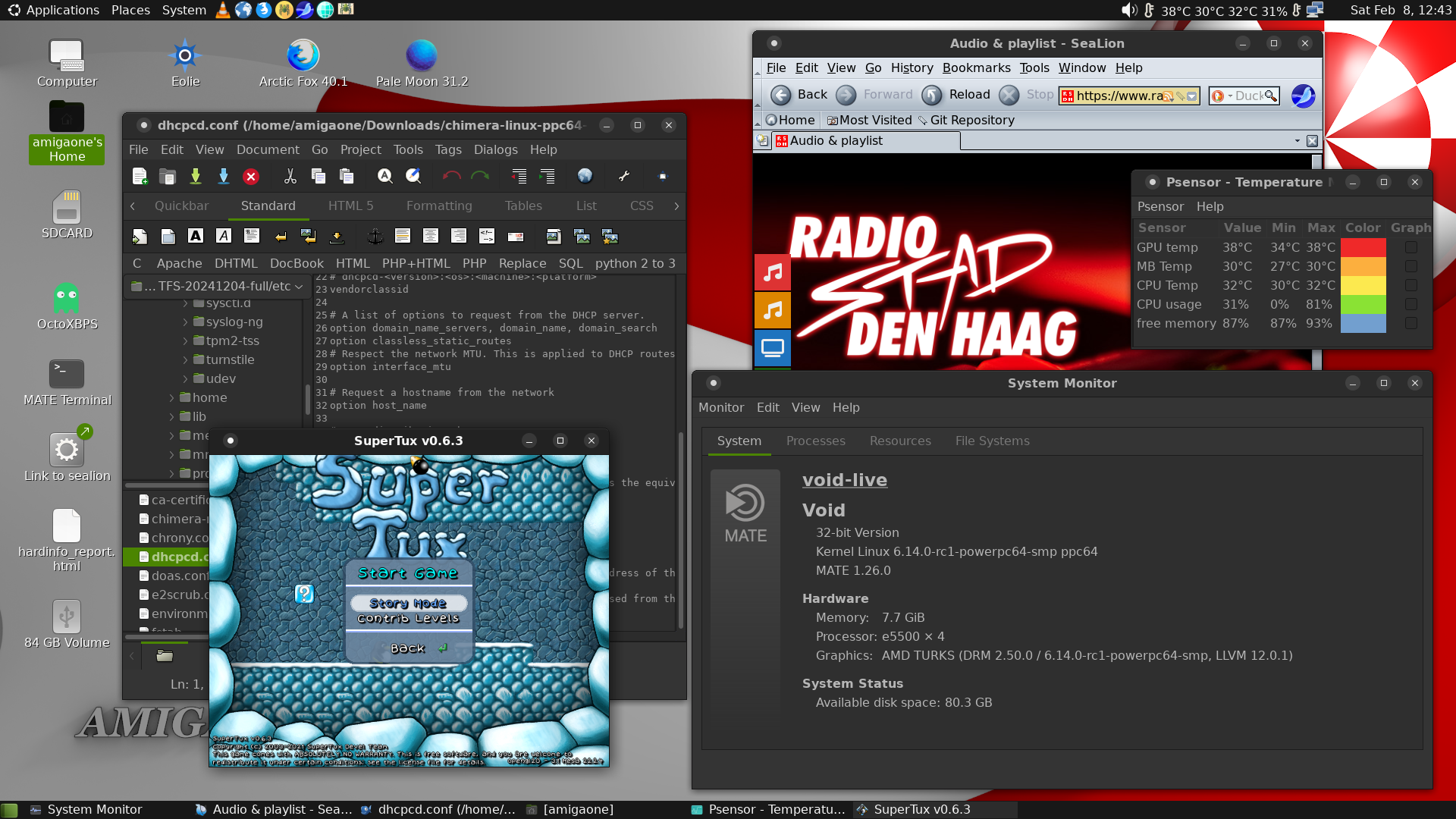Click the Paste clipboard icon in Bluefish
The width and height of the screenshot is (1456, 819).
(x=347, y=176)
